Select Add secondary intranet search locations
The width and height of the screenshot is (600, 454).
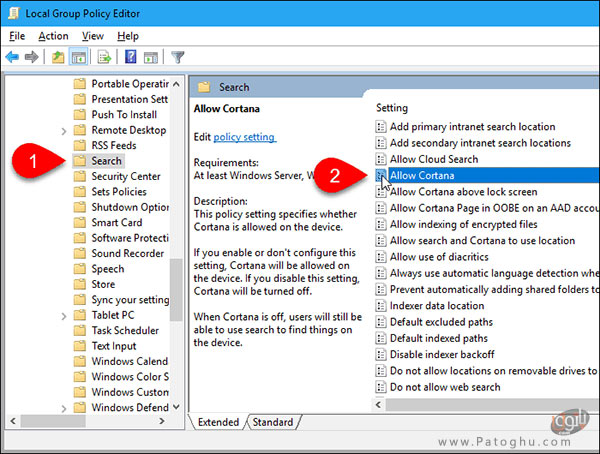480,143
